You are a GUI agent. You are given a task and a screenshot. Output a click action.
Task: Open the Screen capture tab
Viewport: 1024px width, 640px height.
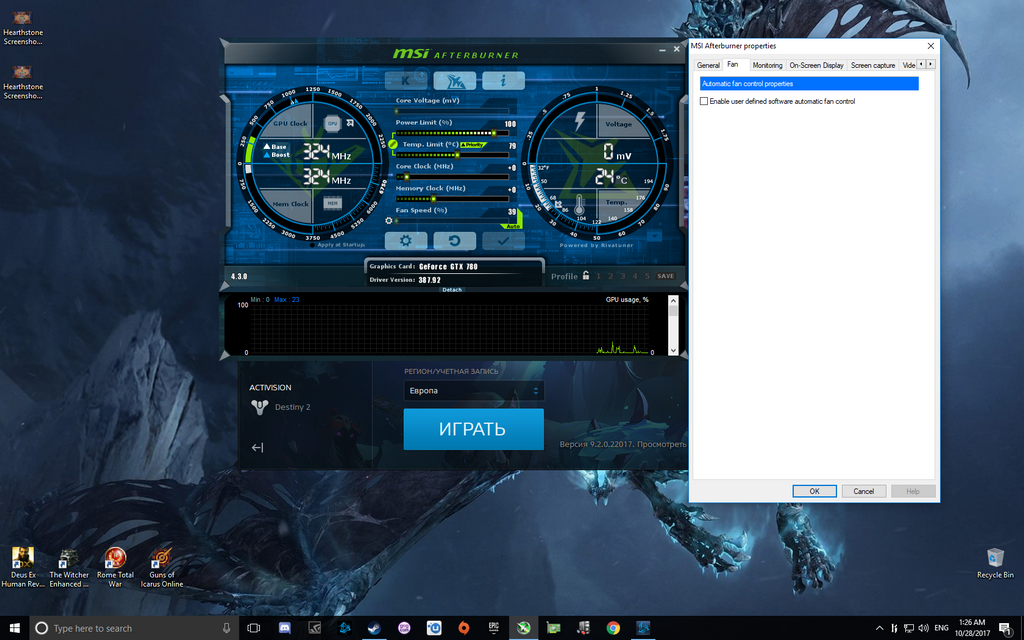click(x=872, y=65)
